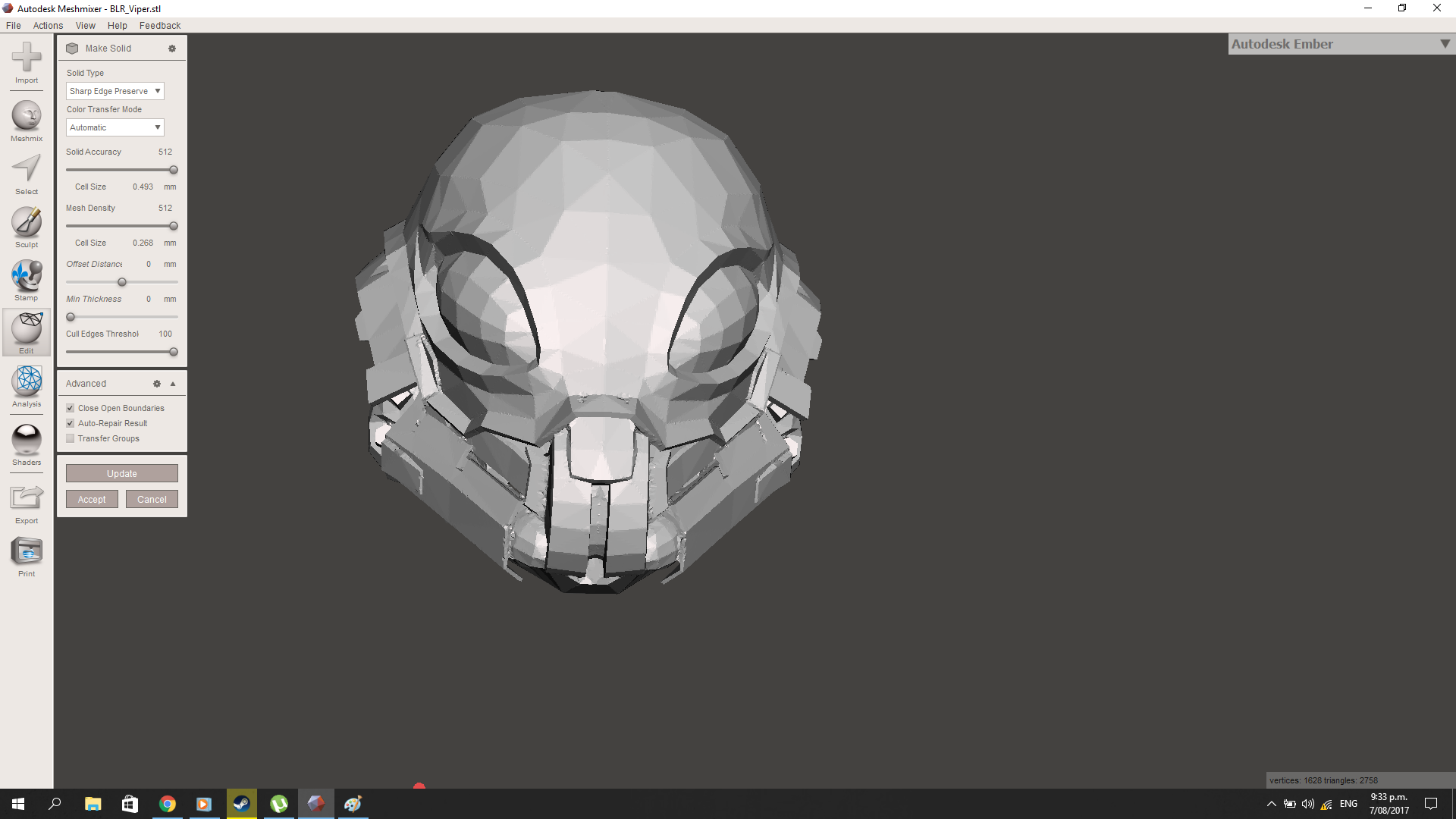1456x819 pixels.
Task: Click the Solid Accuracy Cell Size value 0.493
Action: click(143, 187)
